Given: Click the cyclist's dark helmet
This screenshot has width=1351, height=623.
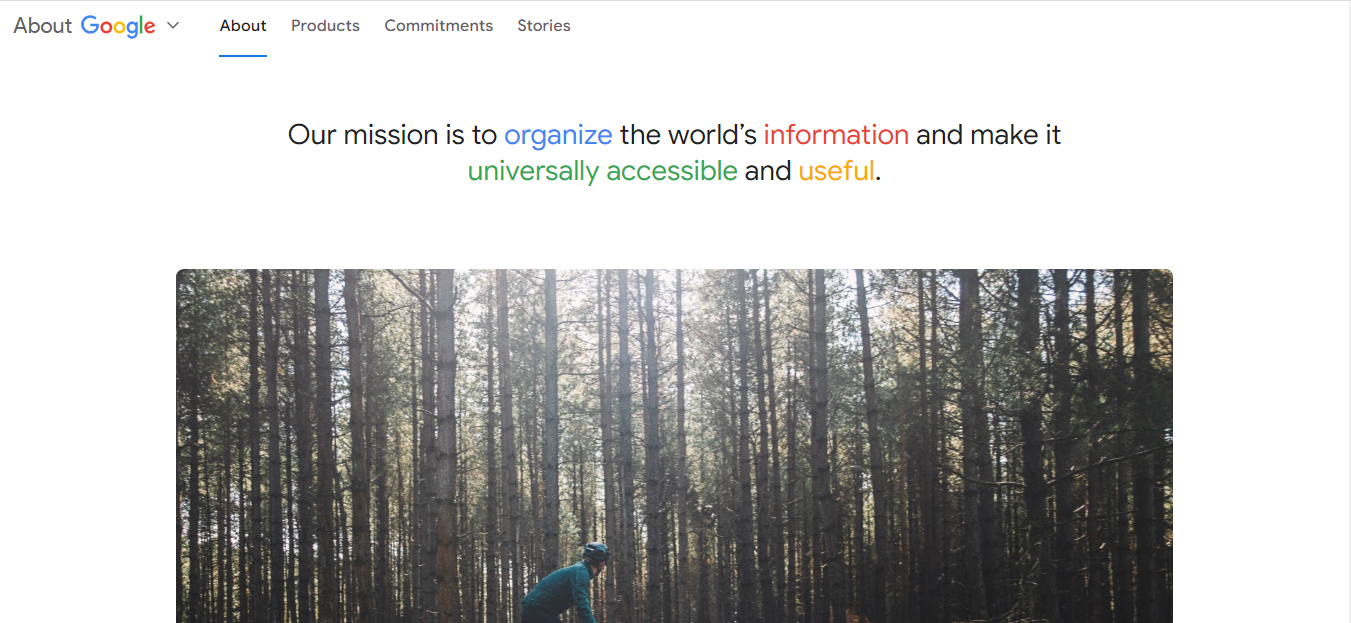Looking at the screenshot, I should pyautogui.click(x=596, y=551).
